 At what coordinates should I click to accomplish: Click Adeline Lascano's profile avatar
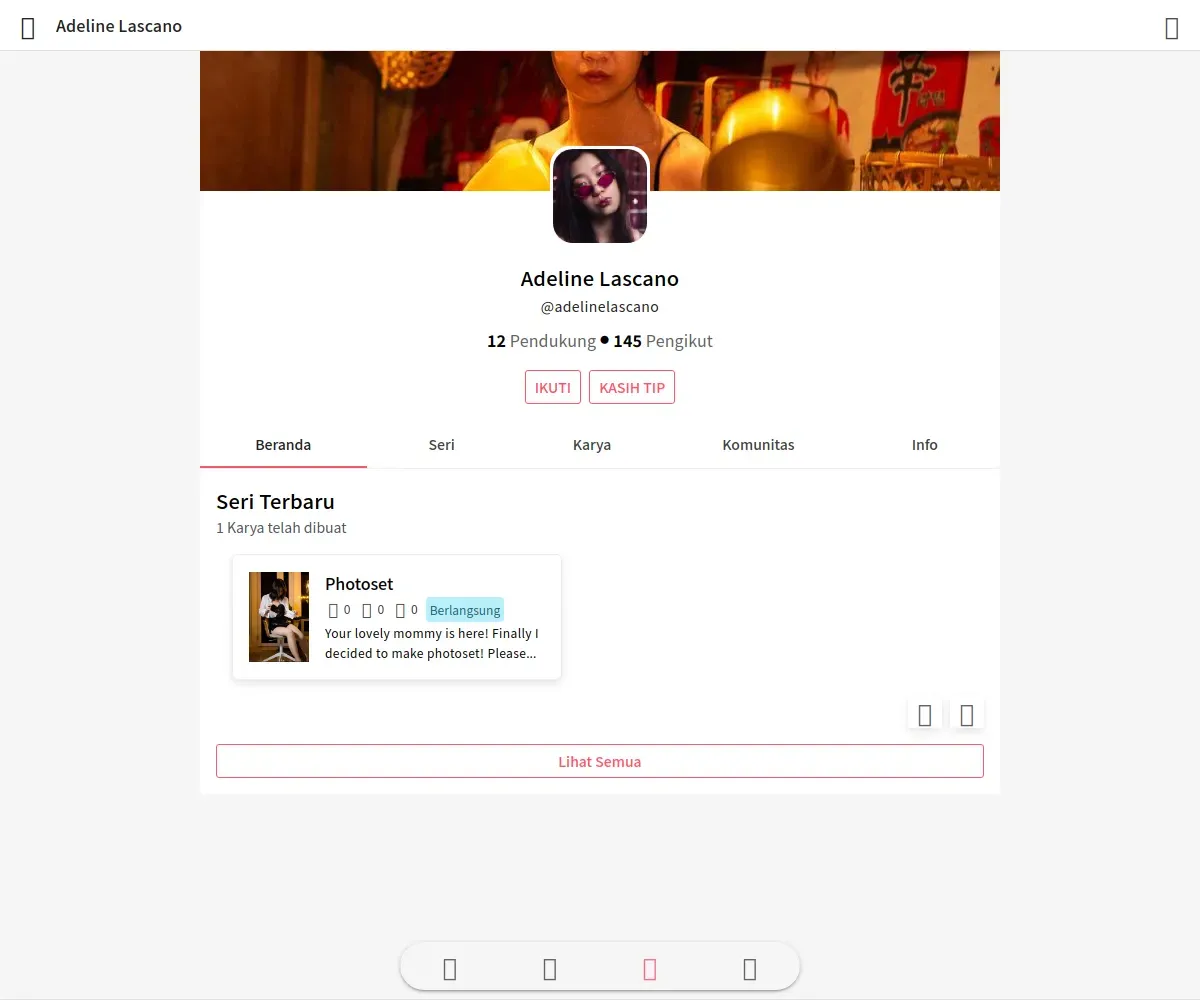pyautogui.click(x=600, y=196)
